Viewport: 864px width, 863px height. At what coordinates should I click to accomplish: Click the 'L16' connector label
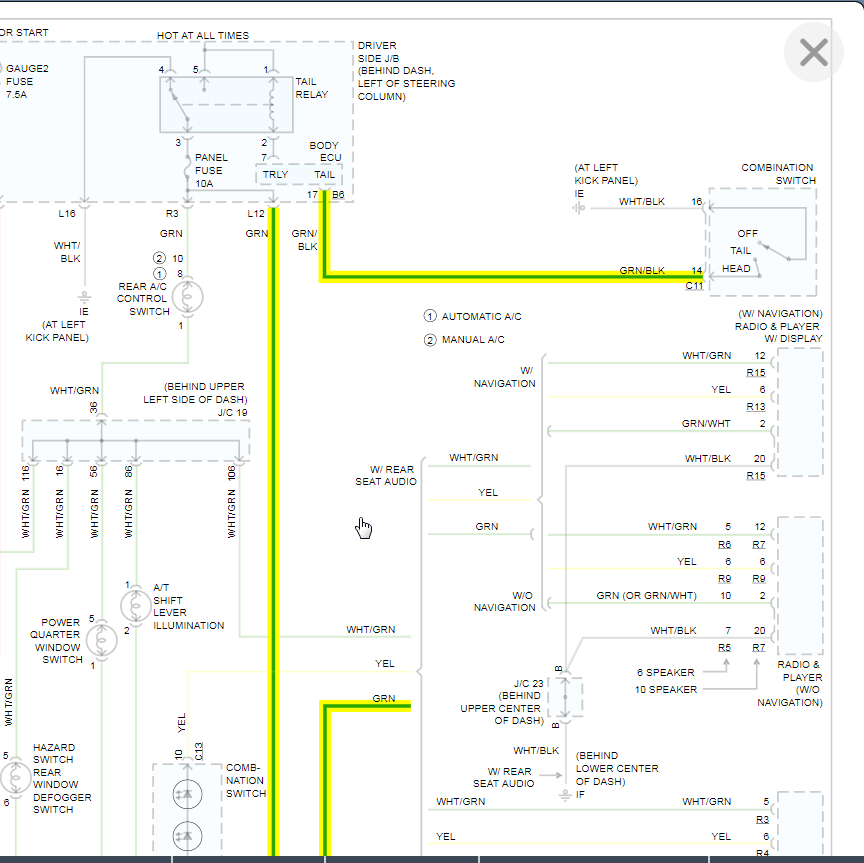click(x=67, y=213)
